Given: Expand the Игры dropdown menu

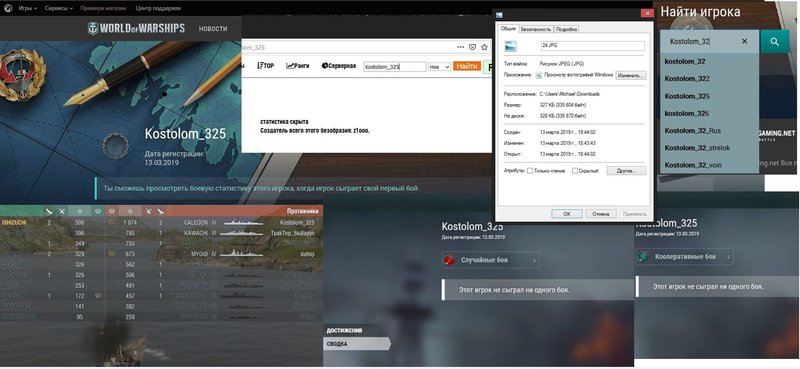Looking at the screenshot, I should [28, 9].
